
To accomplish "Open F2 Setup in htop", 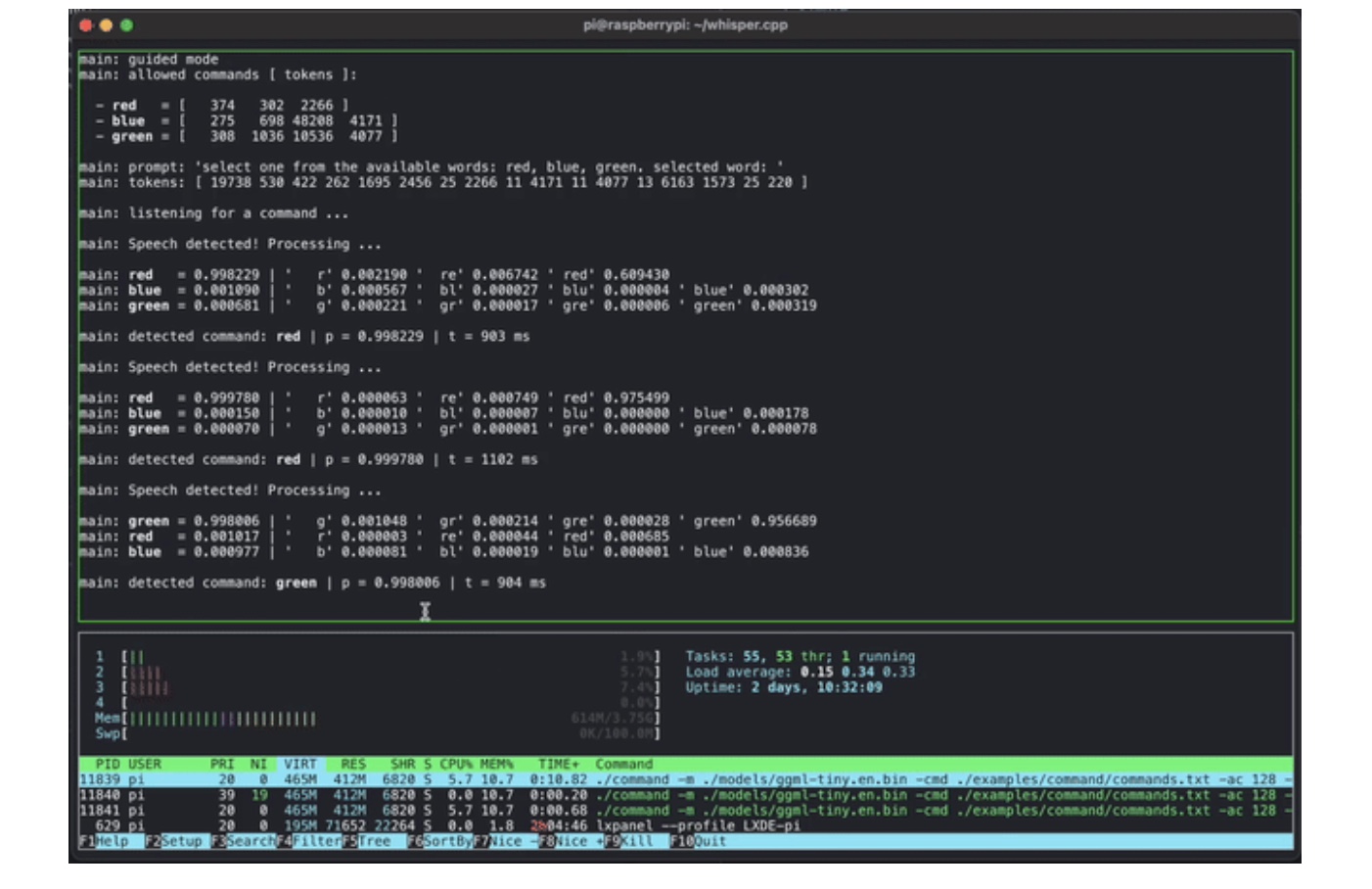I will [181, 841].
